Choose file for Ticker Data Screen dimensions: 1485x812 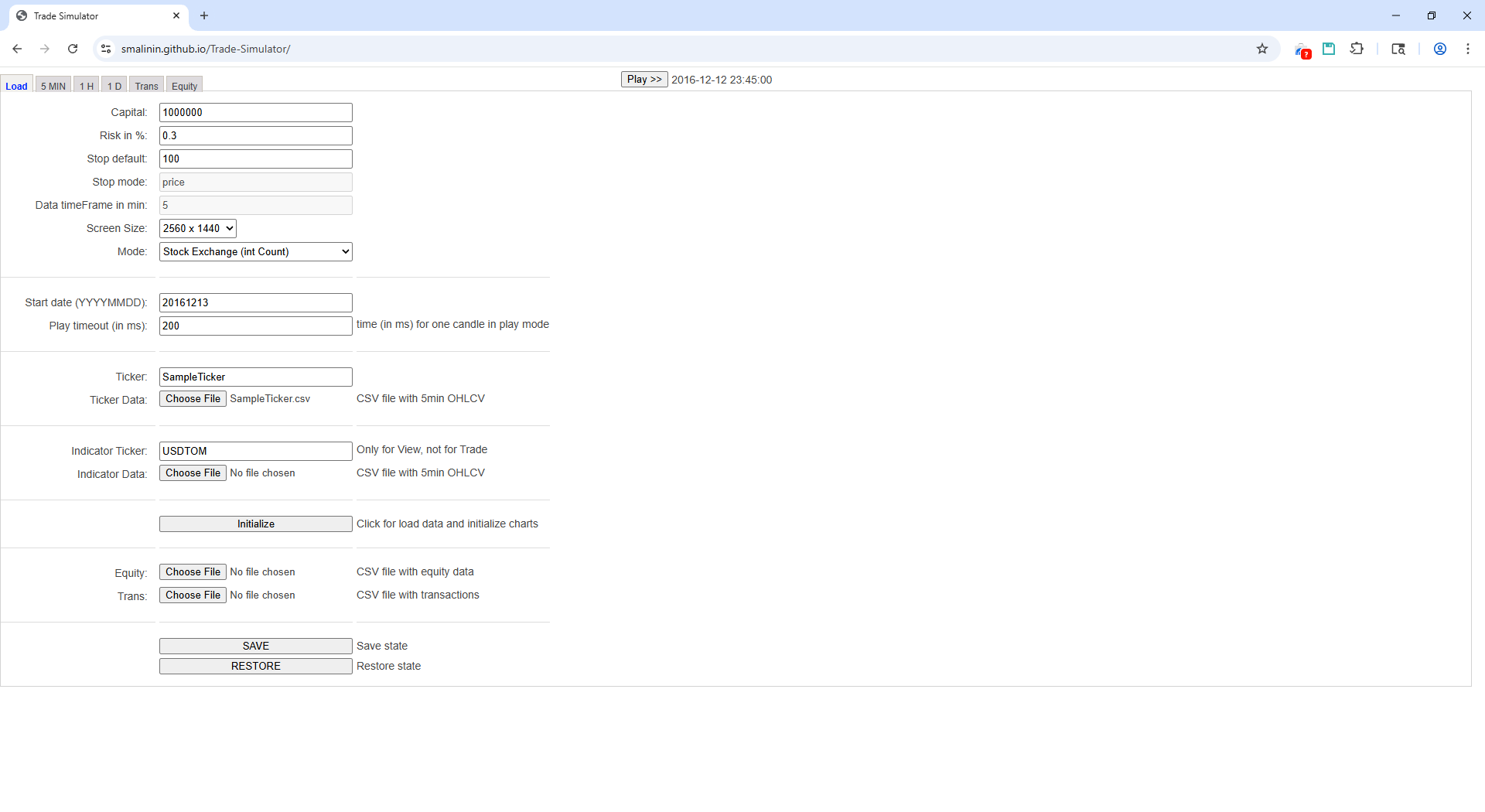click(x=193, y=398)
